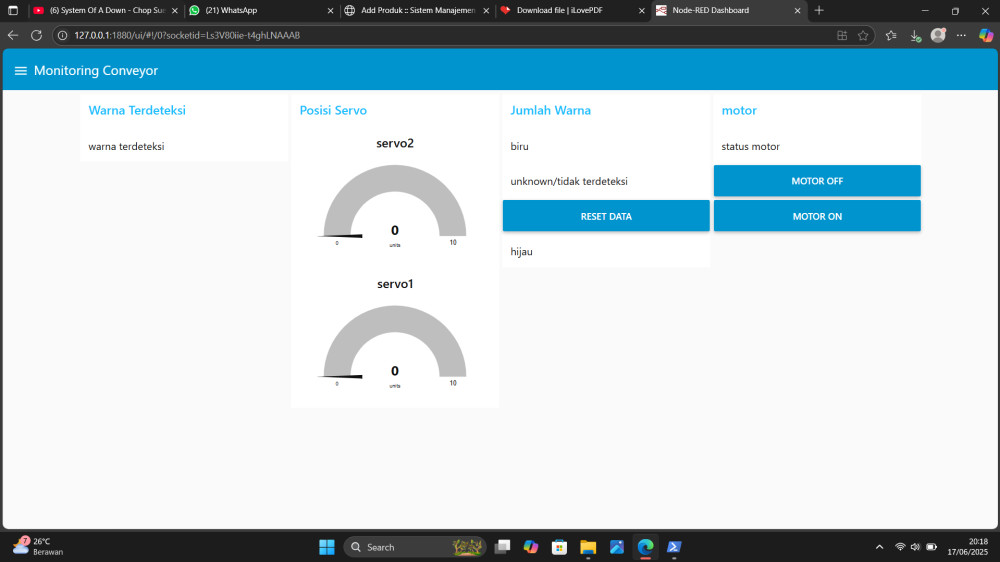Bookmark page with the star icon

click(x=863, y=36)
